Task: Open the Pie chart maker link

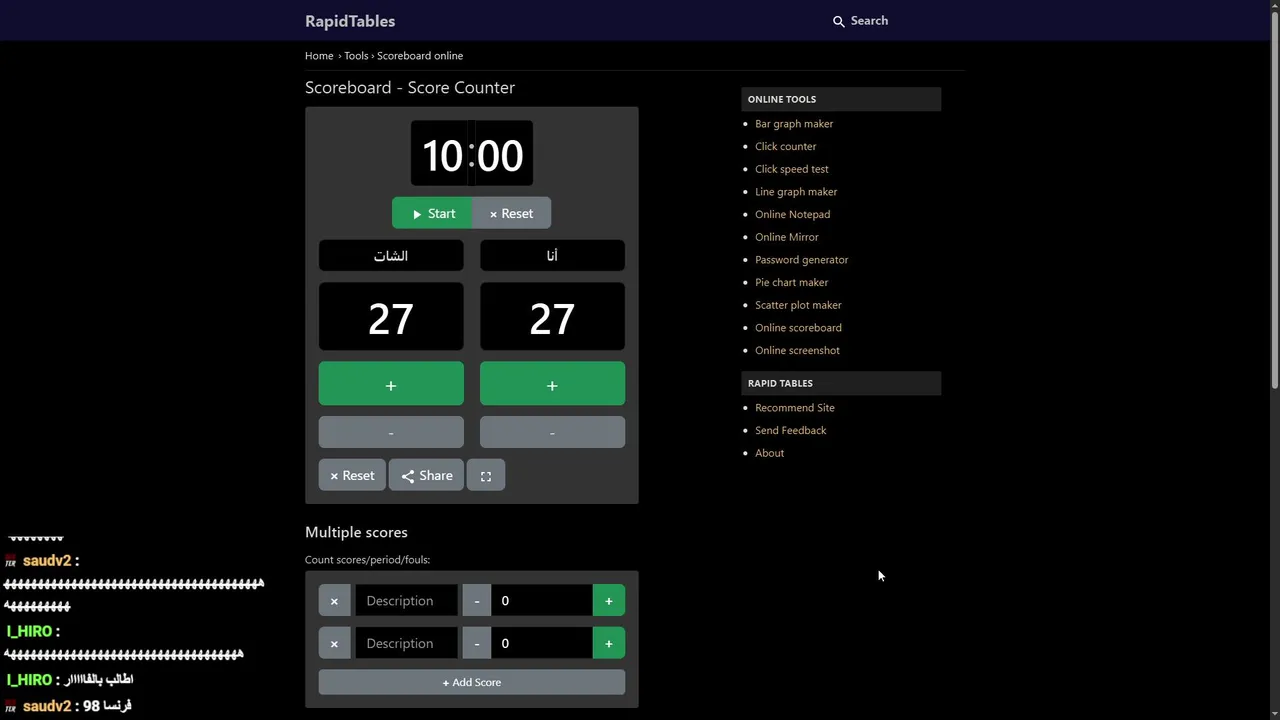Action: click(792, 282)
